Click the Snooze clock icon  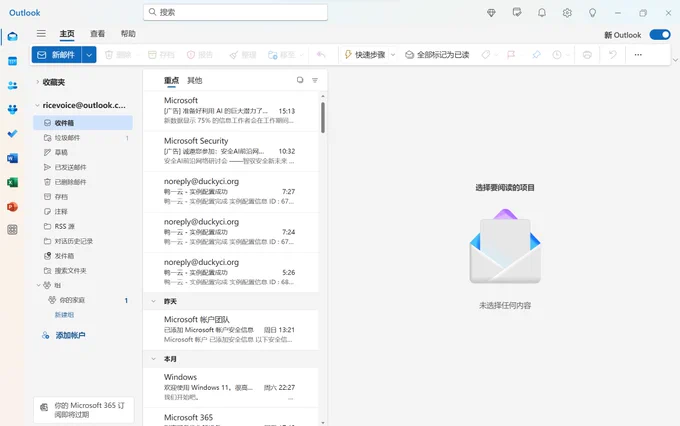tap(557, 55)
